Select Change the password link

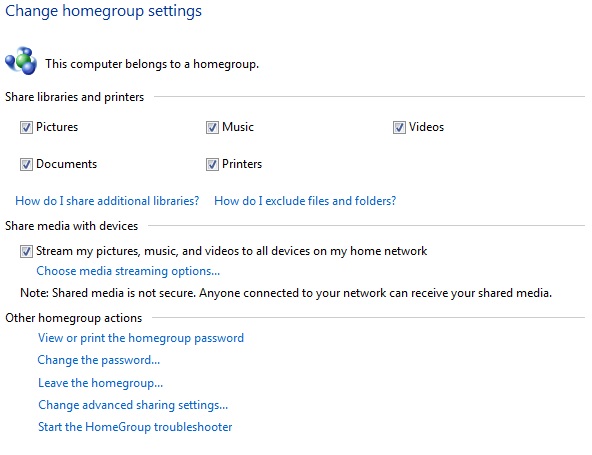click(x=99, y=360)
